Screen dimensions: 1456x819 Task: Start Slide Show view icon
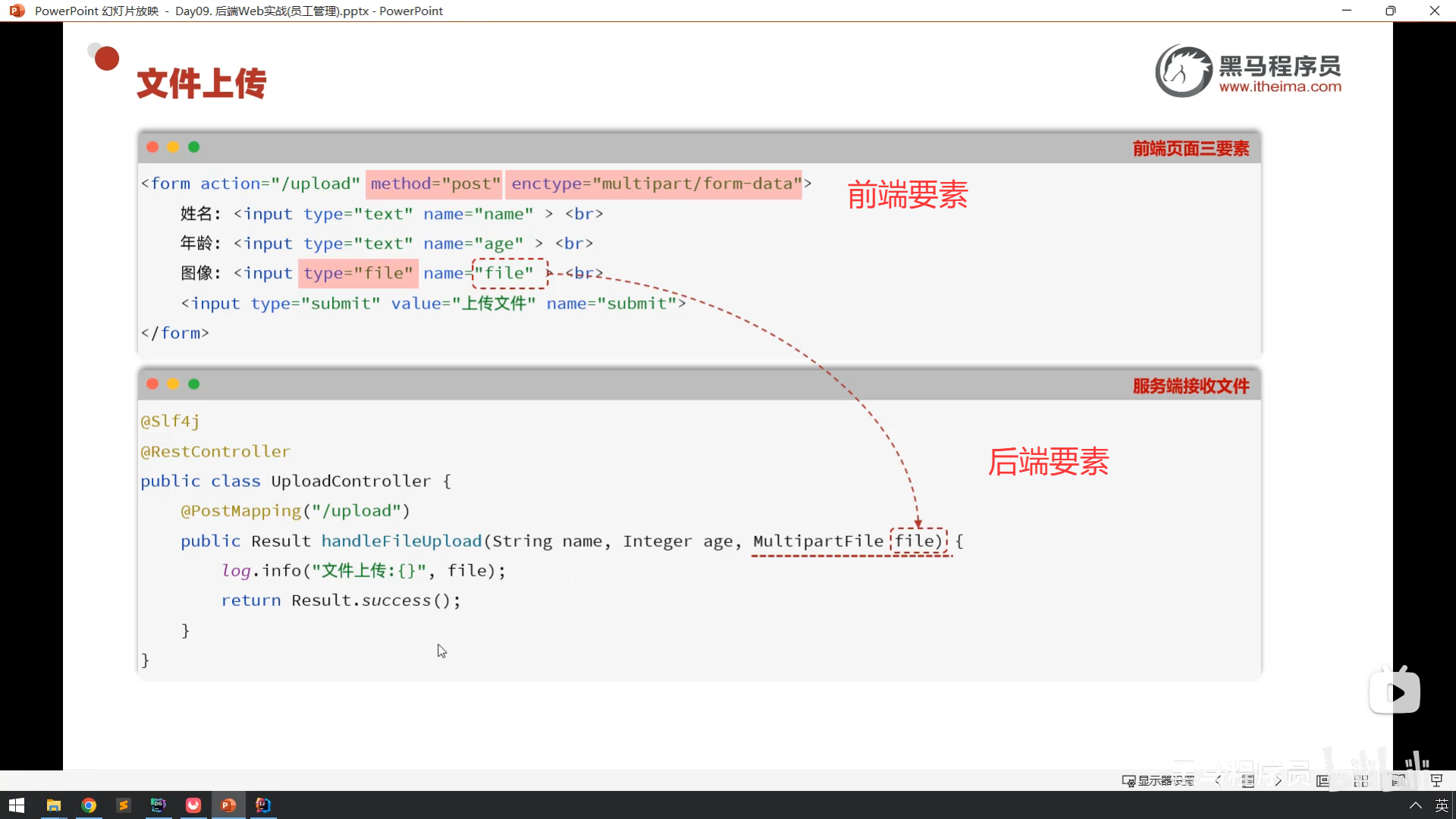(1436, 780)
